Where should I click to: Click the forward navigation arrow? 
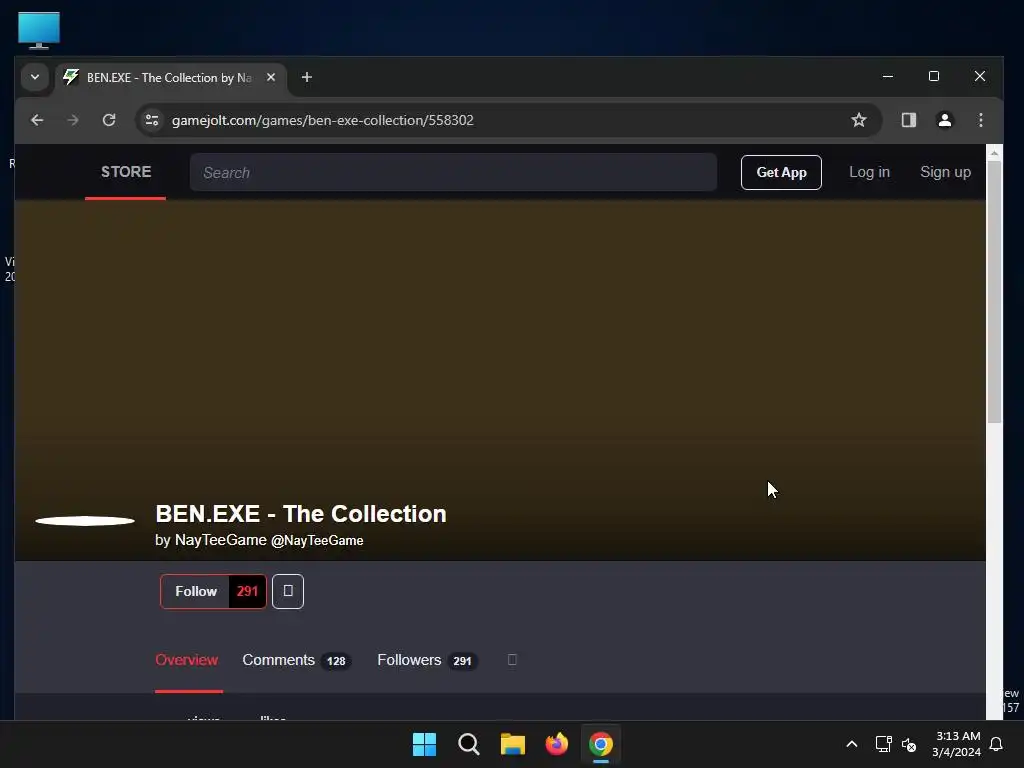point(72,120)
